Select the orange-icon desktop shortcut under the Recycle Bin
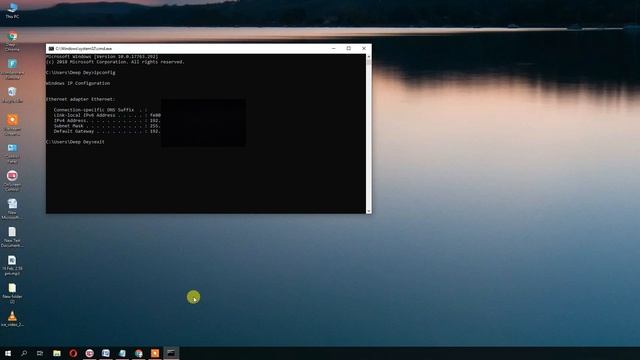This screenshot has width=640, height=360. pos(12,125)
